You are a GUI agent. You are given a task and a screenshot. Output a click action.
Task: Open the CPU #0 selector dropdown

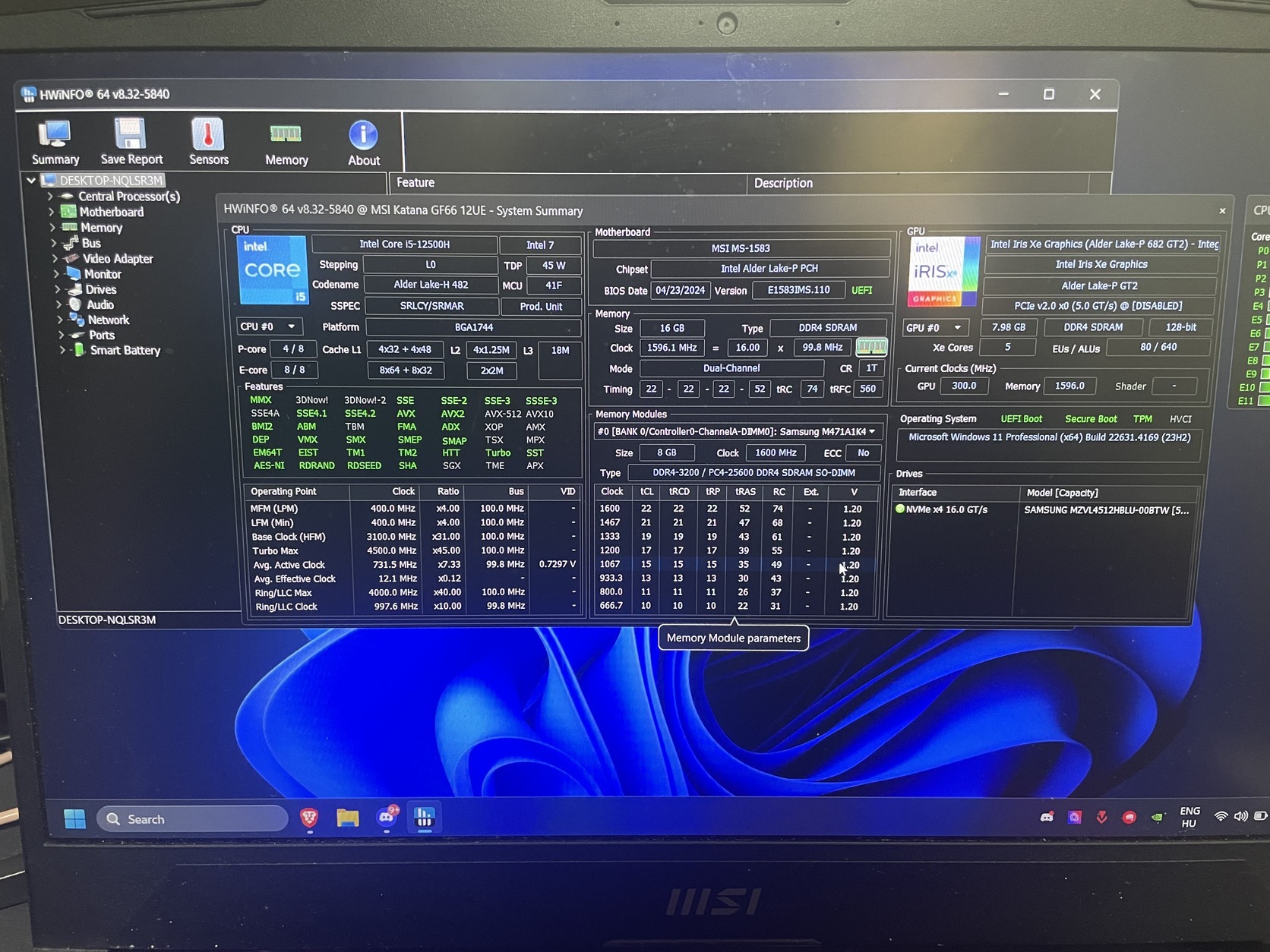pos(270,326)
